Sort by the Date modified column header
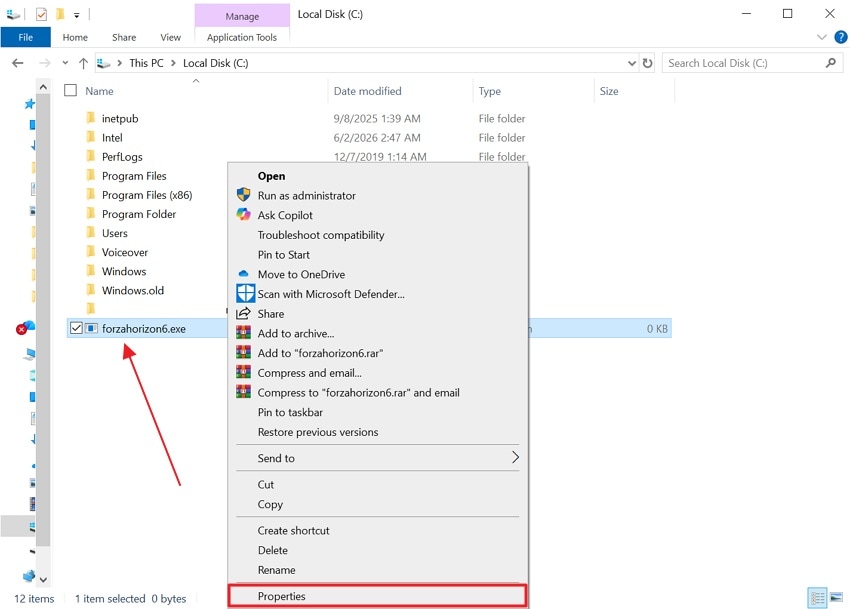 pos(400,91)
